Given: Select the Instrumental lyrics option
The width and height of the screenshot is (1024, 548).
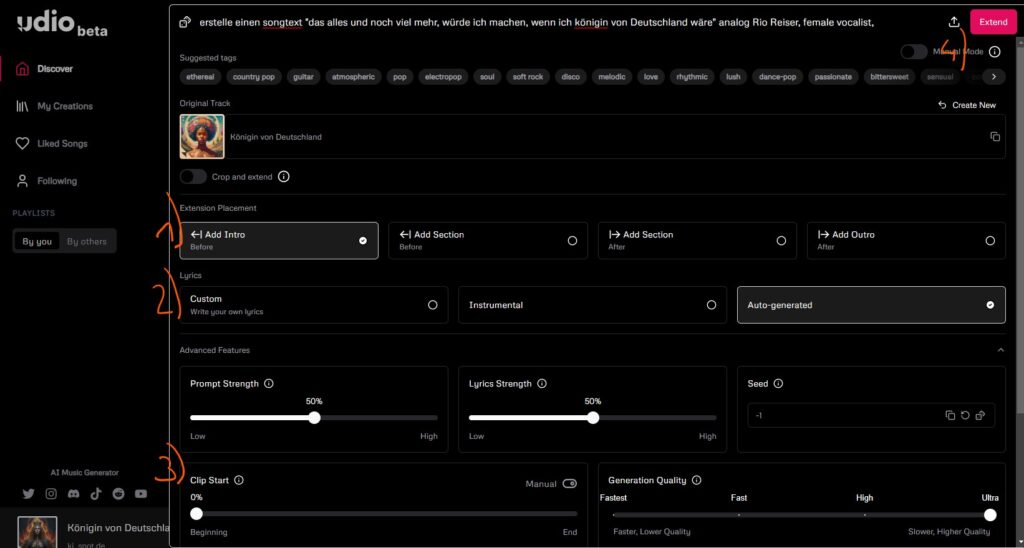Looking at the screenshot, I should pyautogui.click(x=592, y=305).
